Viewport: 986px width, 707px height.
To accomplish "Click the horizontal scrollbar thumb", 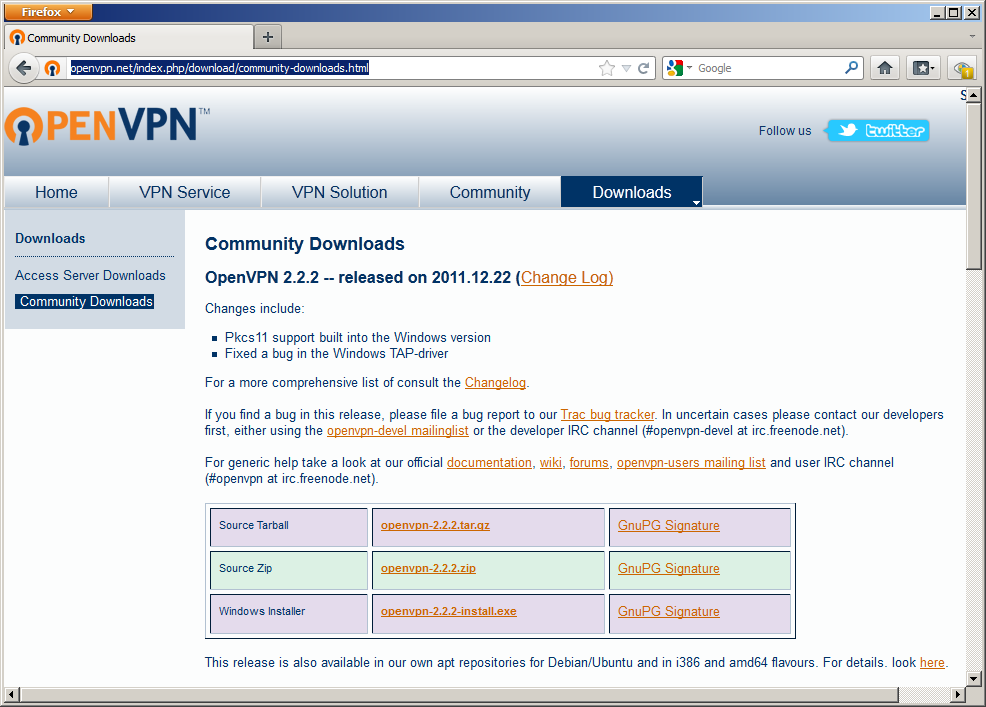I will [459, 694].
